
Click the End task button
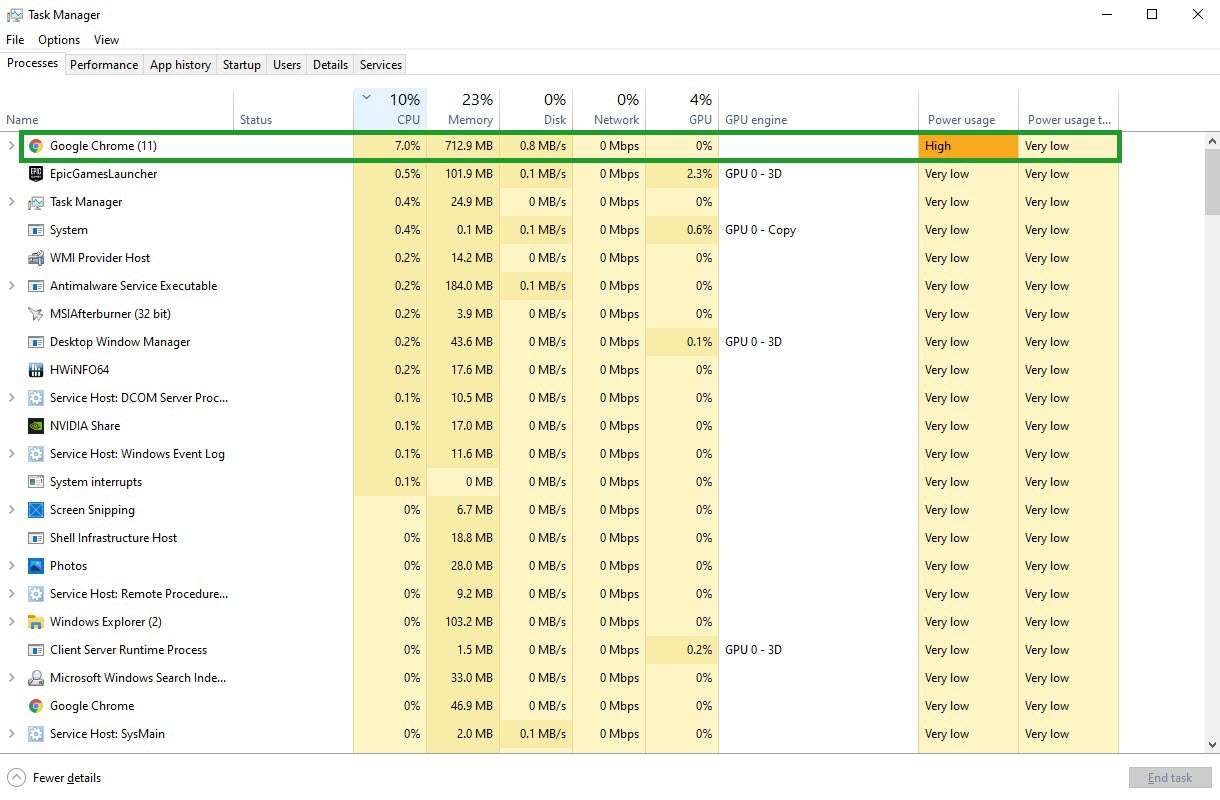pos(1169,778)
